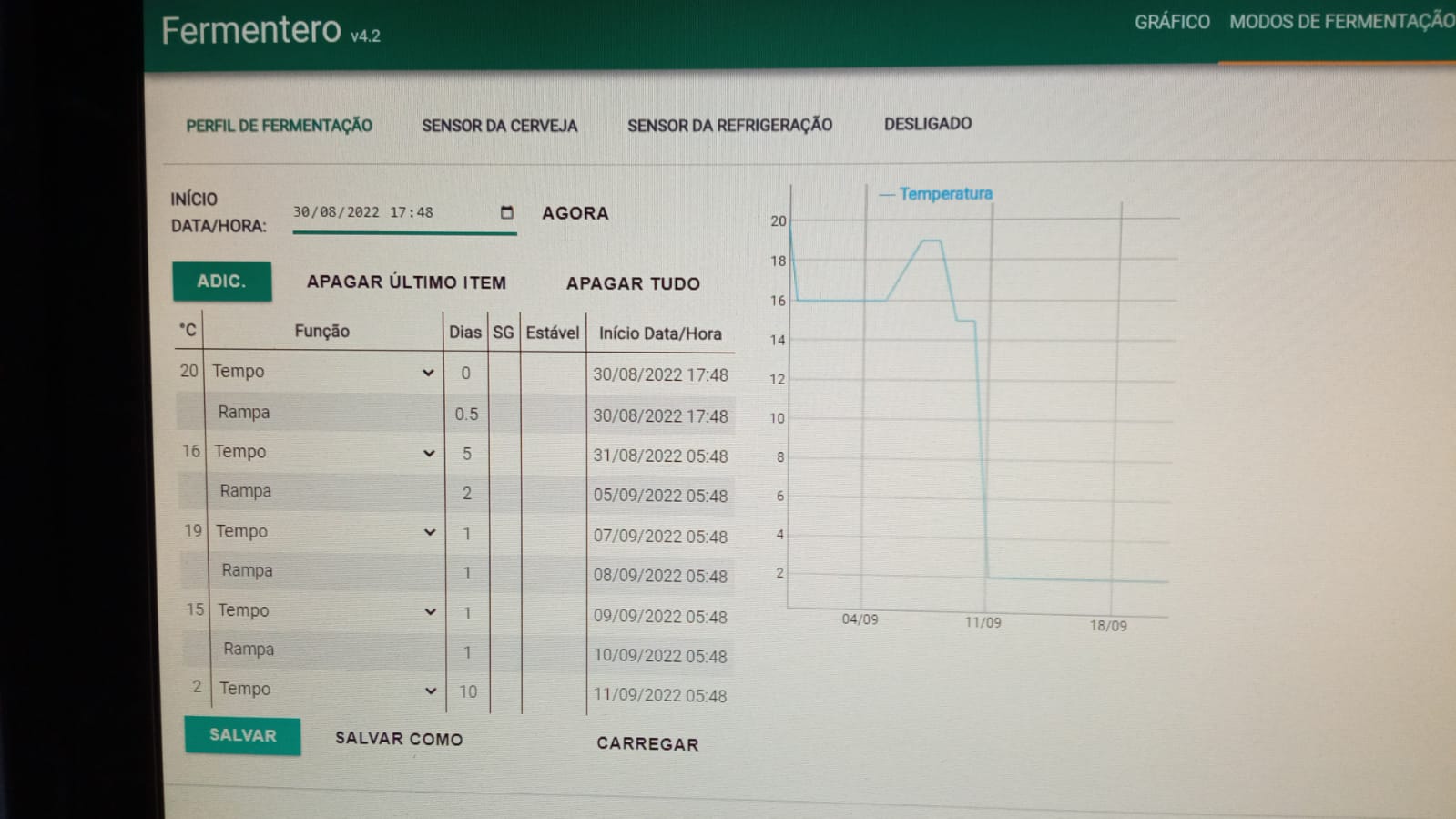Select the PERFIL DE FERMENTAÇÃO tab
1456x819 pixels.
click(x=279, y=126)
